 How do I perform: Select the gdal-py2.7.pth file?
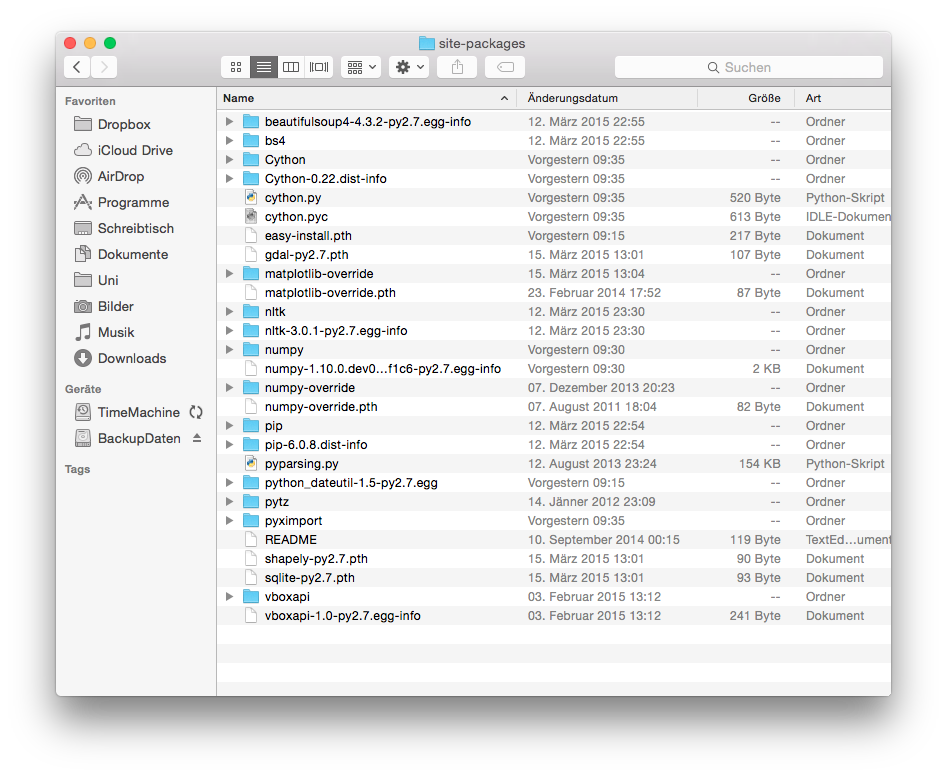(553, 255)
